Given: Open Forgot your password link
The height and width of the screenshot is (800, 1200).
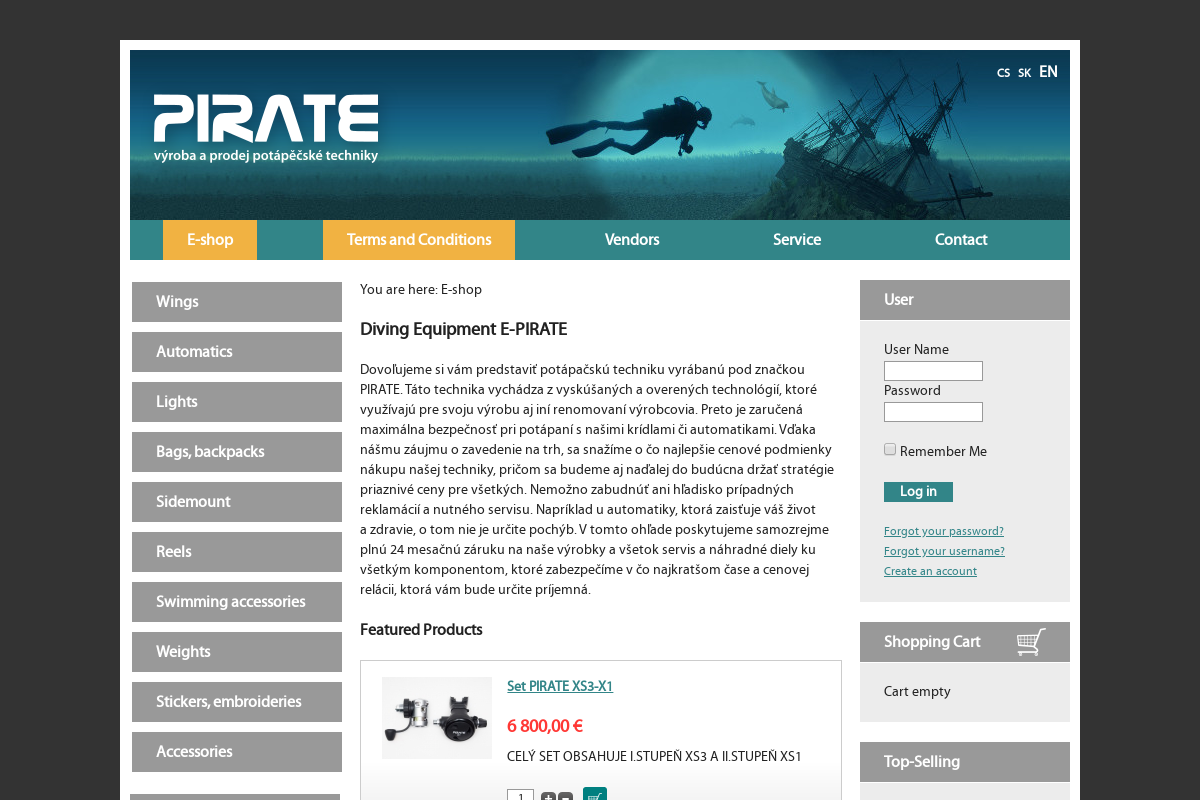Looking at the screenshot, I should pyautogui.click(x=943, y=531).
